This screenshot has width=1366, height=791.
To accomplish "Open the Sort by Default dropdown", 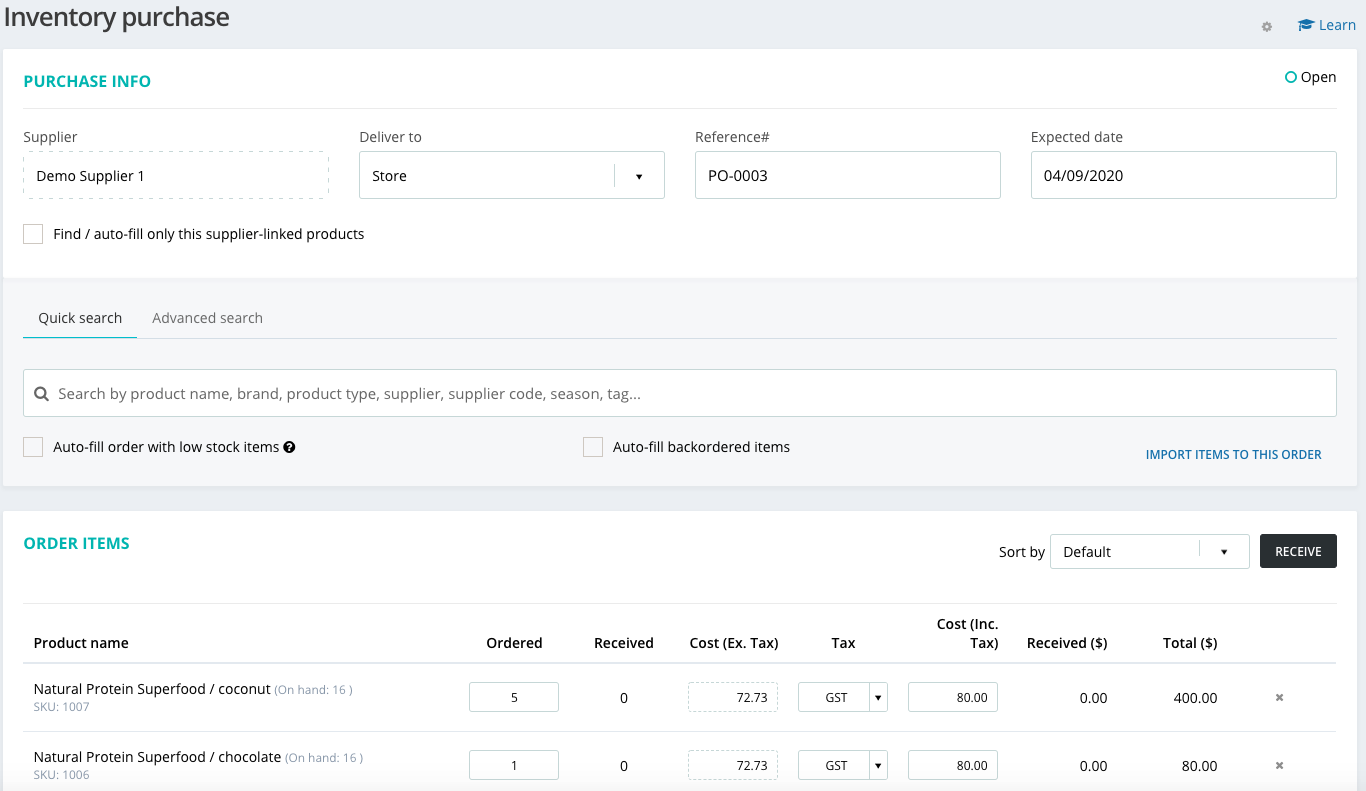I will tap(1150, 552).
